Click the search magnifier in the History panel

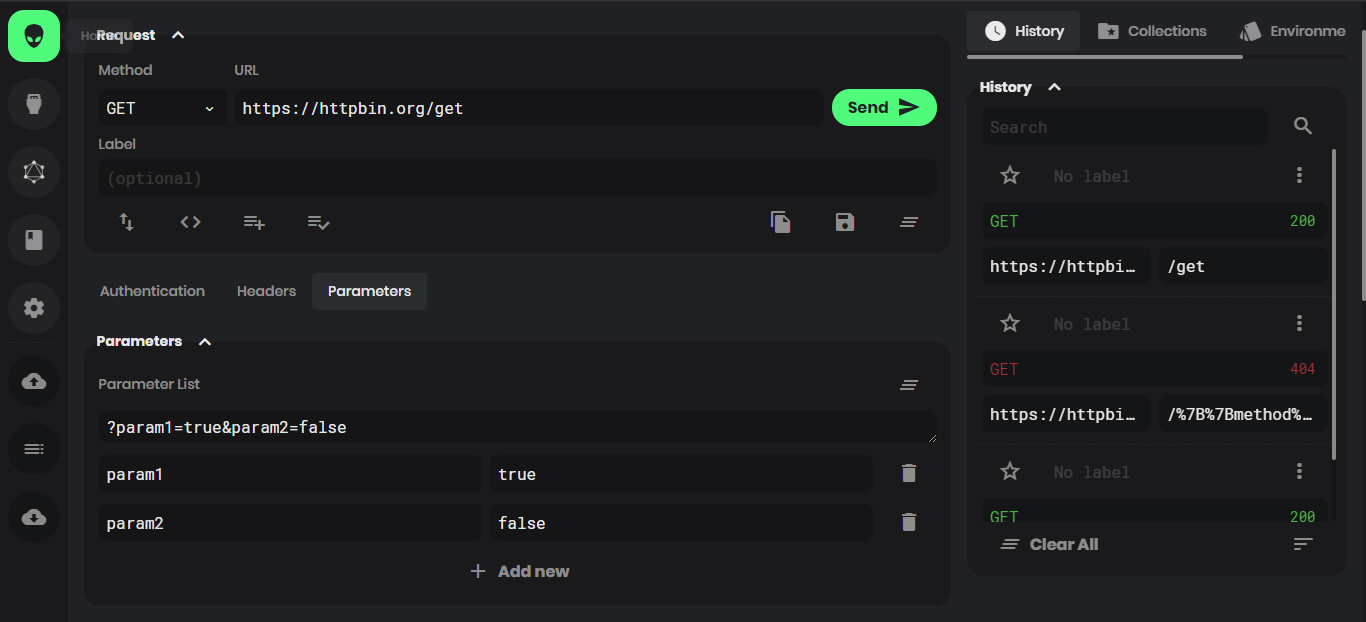pyautogui.click(x=1303, y=126)
